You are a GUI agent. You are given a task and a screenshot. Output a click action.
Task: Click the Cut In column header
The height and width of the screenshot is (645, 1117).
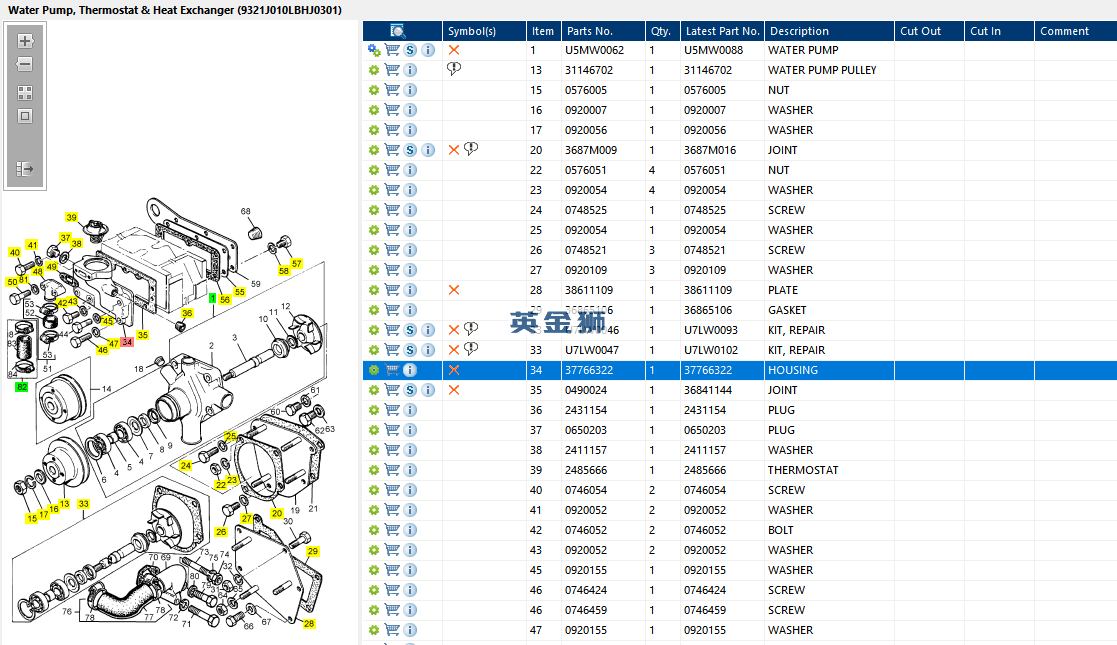pos(999,31)
